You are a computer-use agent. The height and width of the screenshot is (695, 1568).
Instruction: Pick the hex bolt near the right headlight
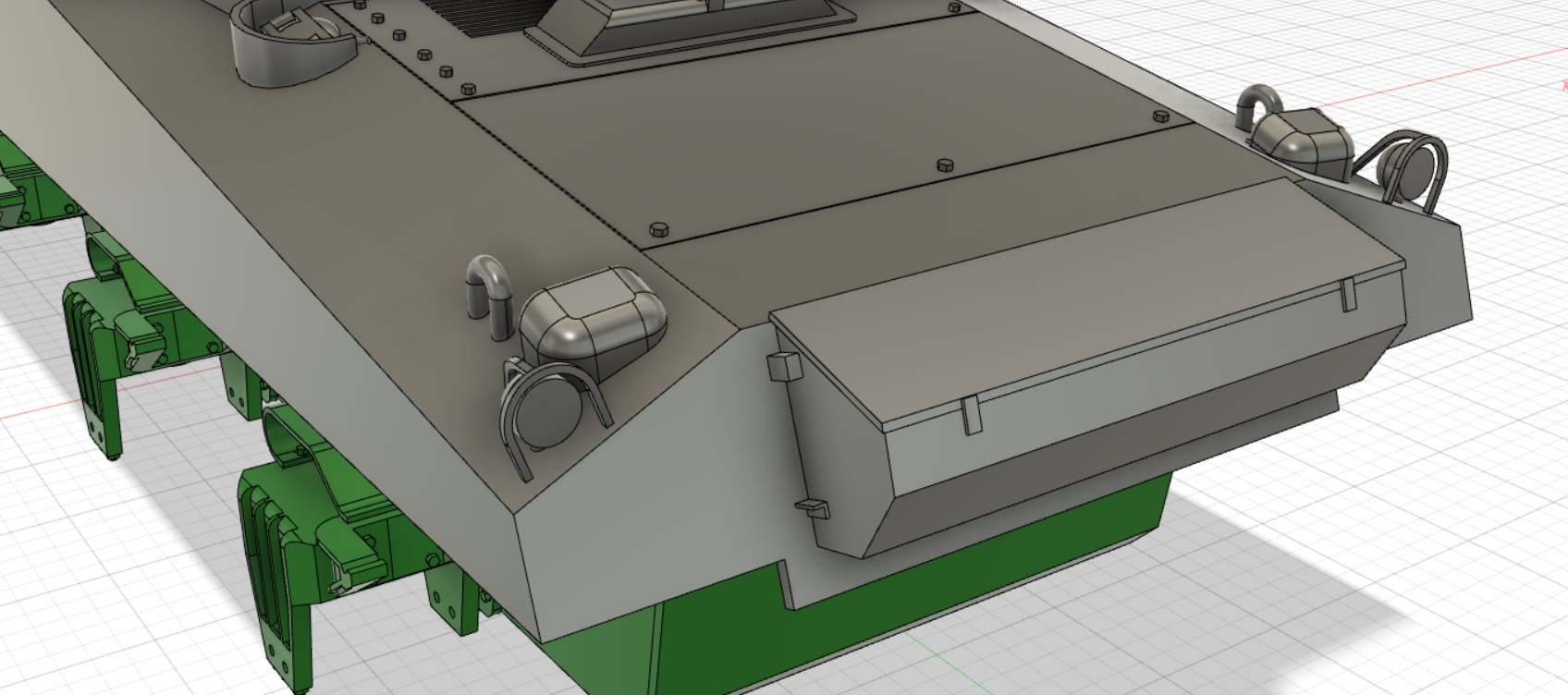pyautogui.click(x=1161, y=116)
